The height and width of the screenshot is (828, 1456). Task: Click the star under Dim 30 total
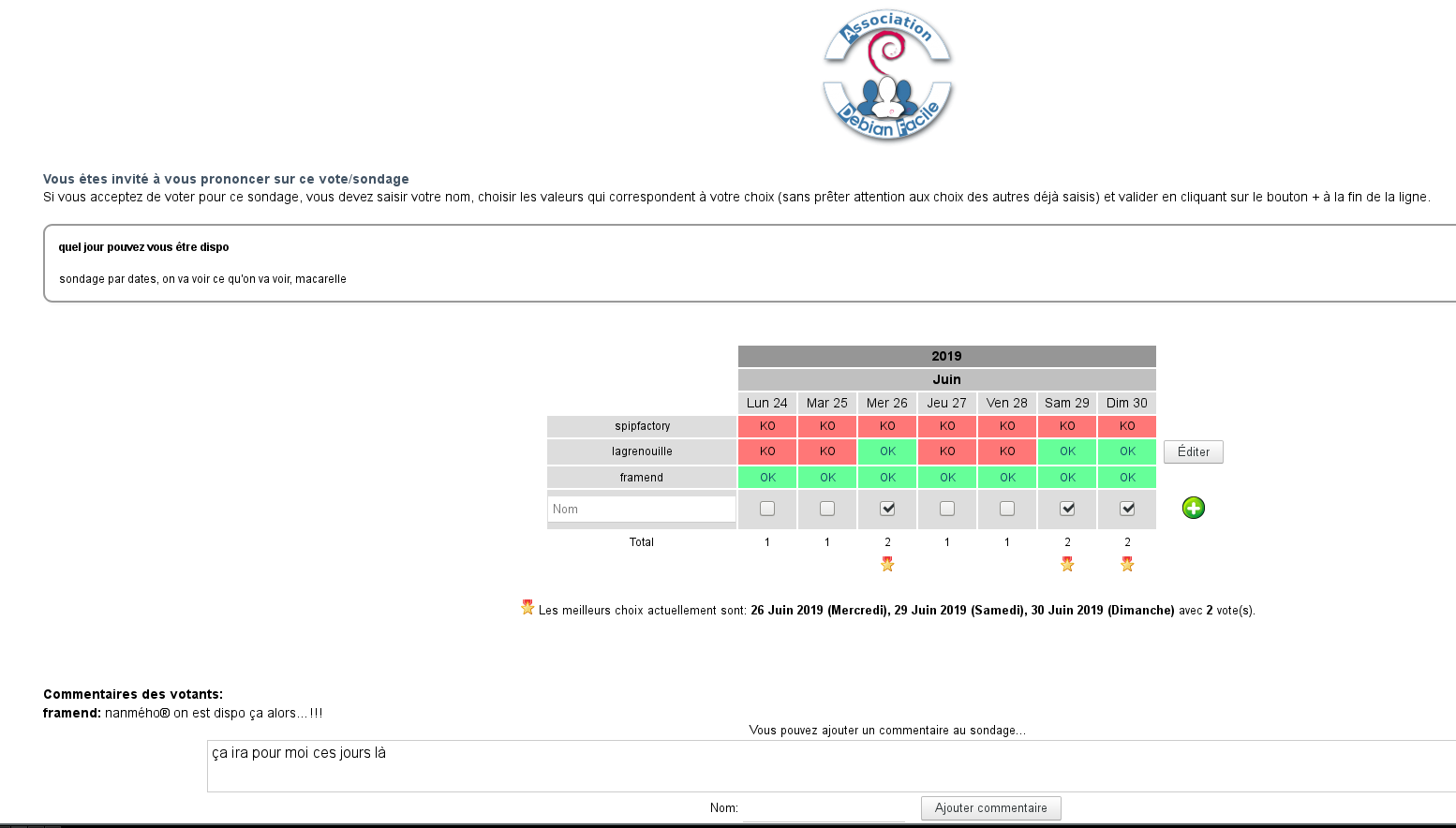click(x=1127, y=564)
